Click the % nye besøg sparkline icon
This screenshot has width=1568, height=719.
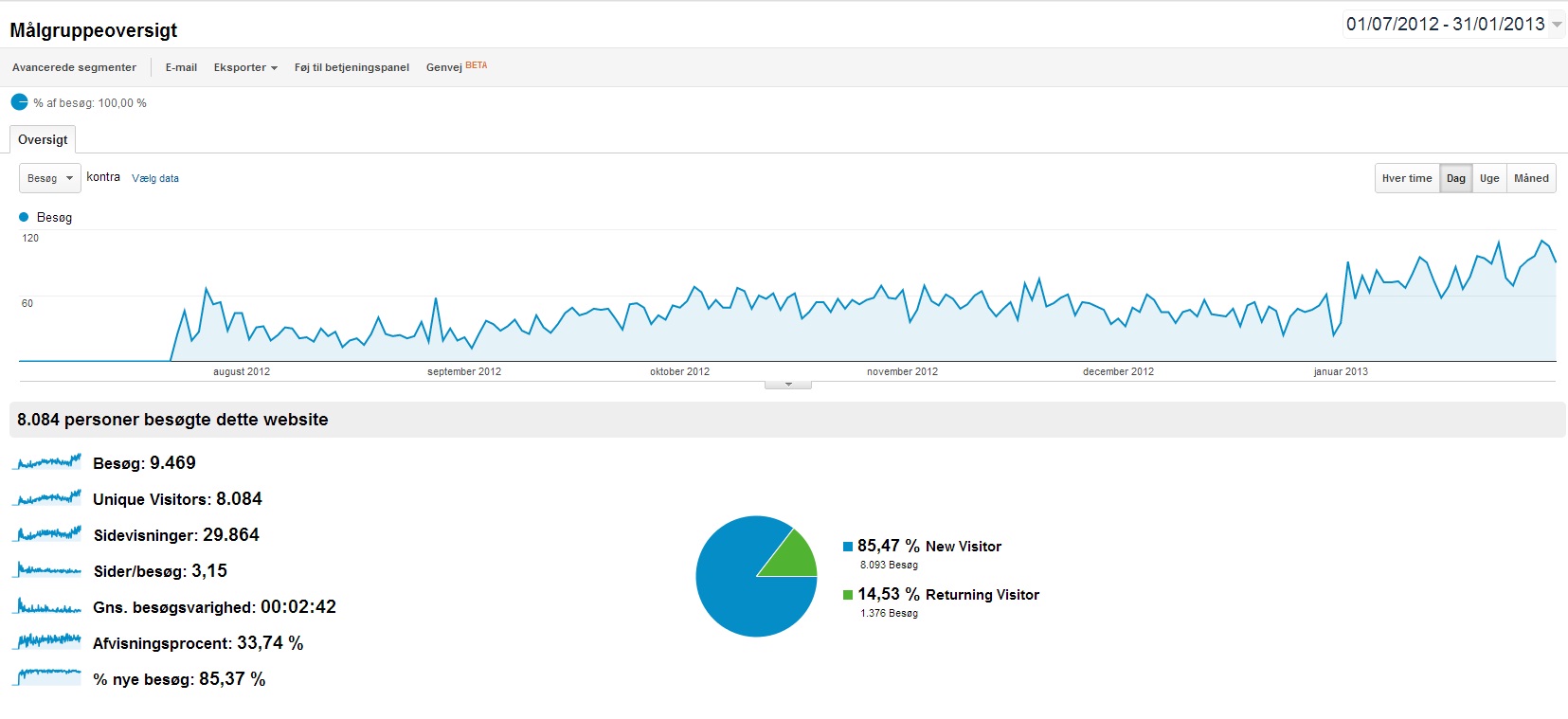pos(48,678)
